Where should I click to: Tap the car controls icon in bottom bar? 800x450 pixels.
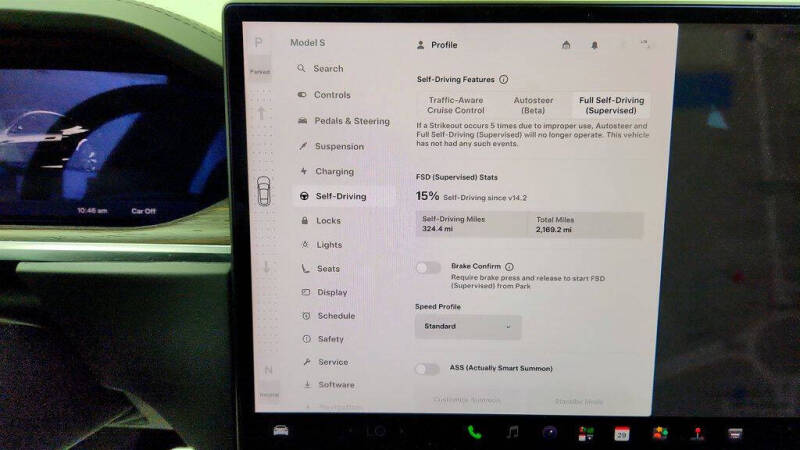[x=281, y=431]
